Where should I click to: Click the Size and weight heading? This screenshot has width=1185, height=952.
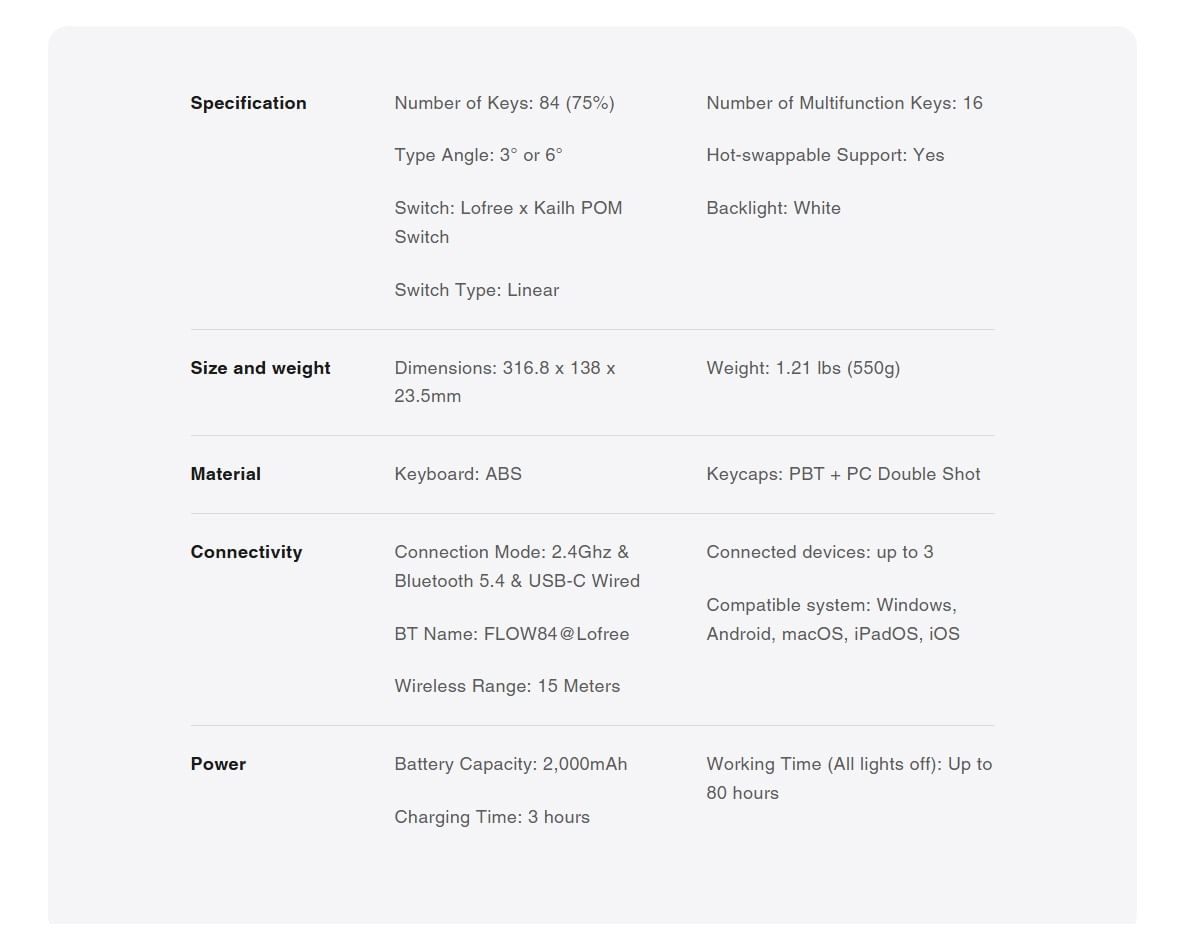pos(260,368)
